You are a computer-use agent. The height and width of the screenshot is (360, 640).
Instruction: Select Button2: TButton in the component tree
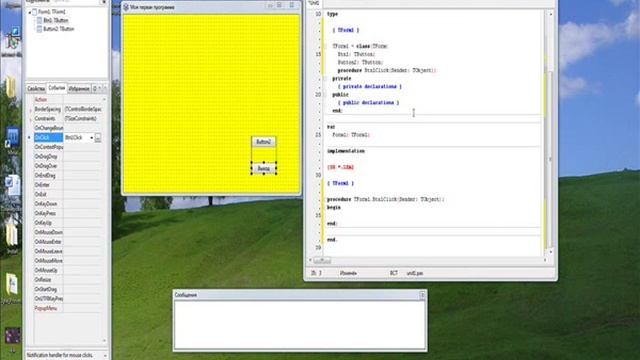[58, 29]
